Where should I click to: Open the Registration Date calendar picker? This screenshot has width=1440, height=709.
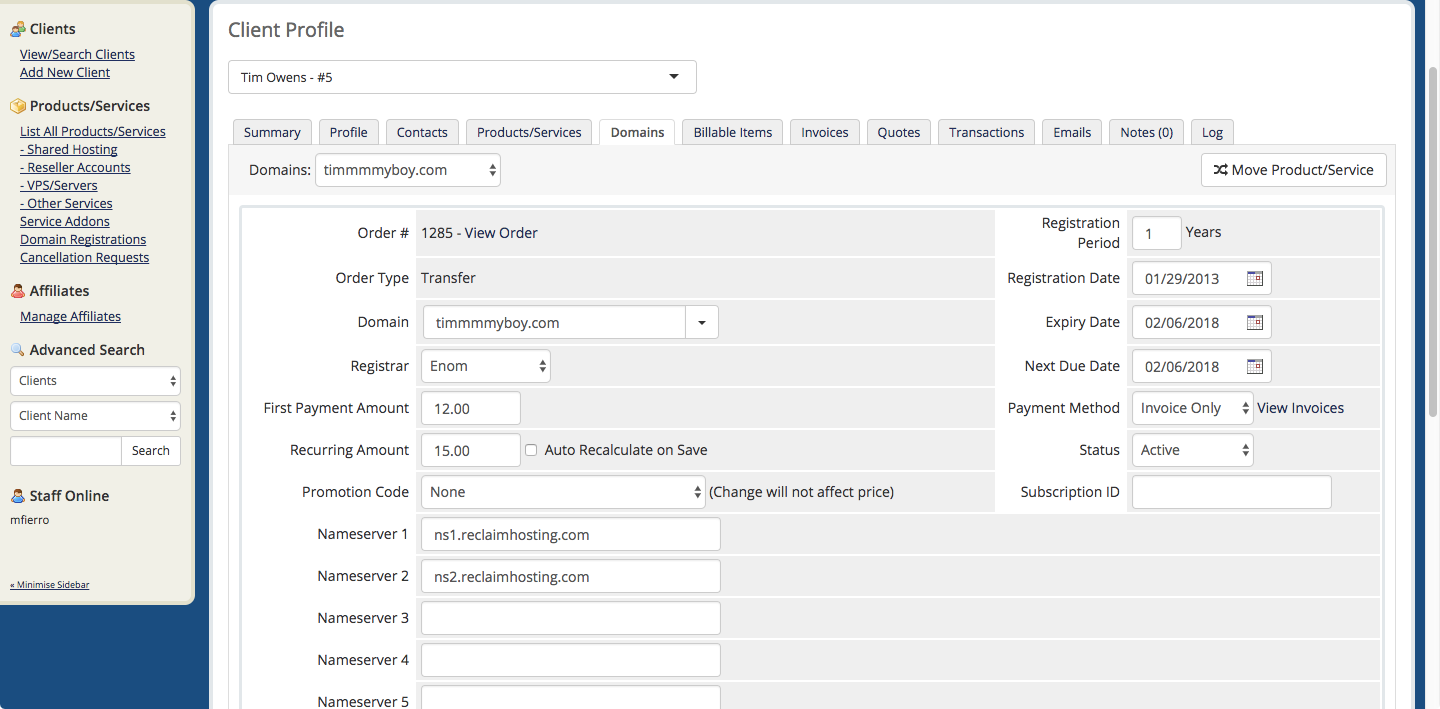coord(1255,278)
